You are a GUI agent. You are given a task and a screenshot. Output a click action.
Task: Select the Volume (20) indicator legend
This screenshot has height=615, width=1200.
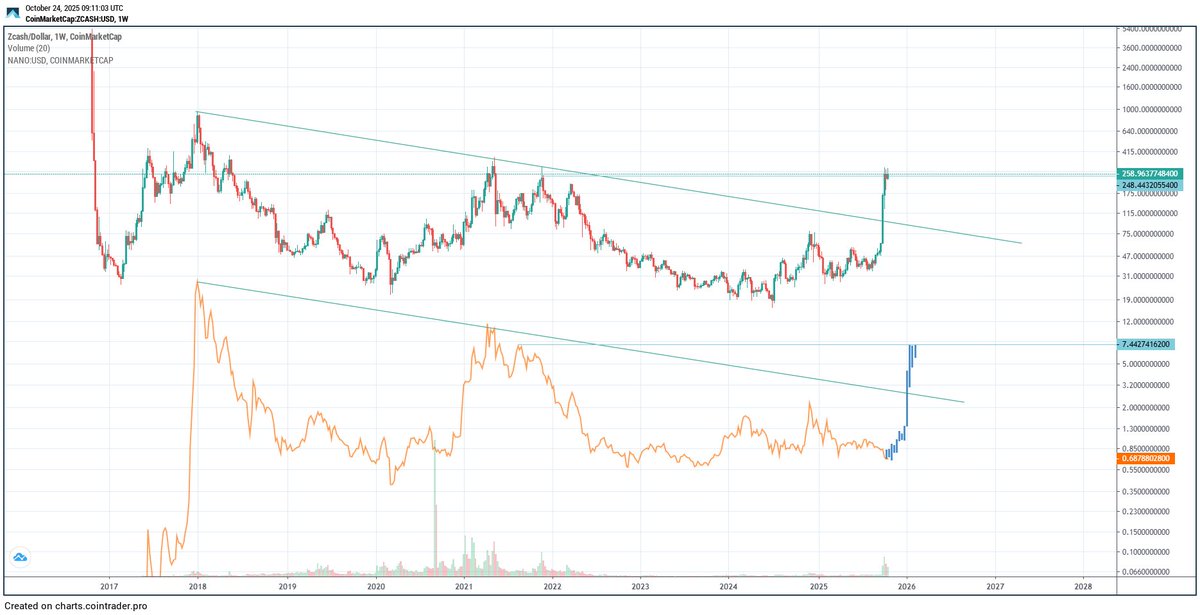(x=31, y=47)
